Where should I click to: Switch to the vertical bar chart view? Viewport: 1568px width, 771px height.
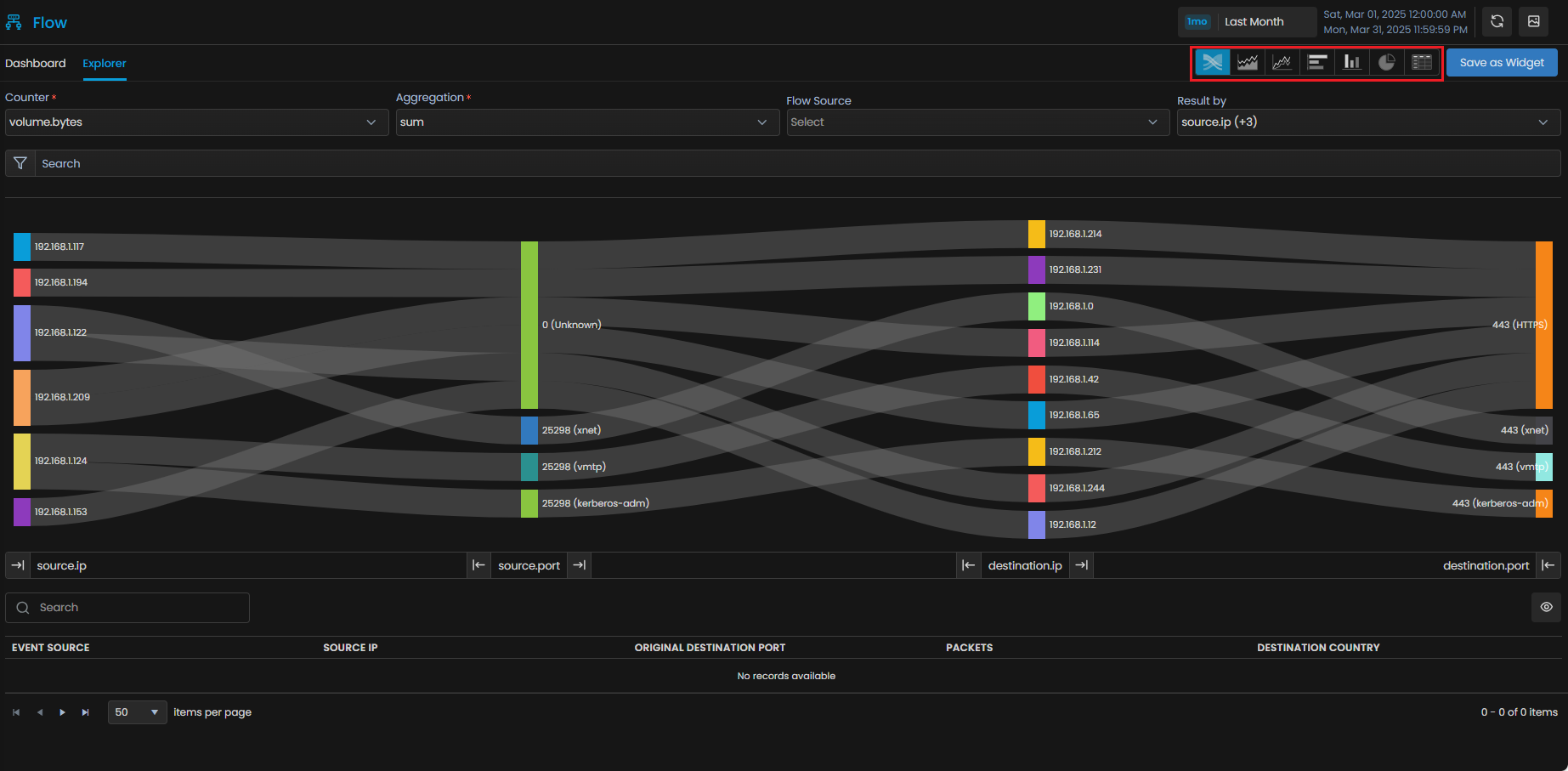tap(1352, 62)
